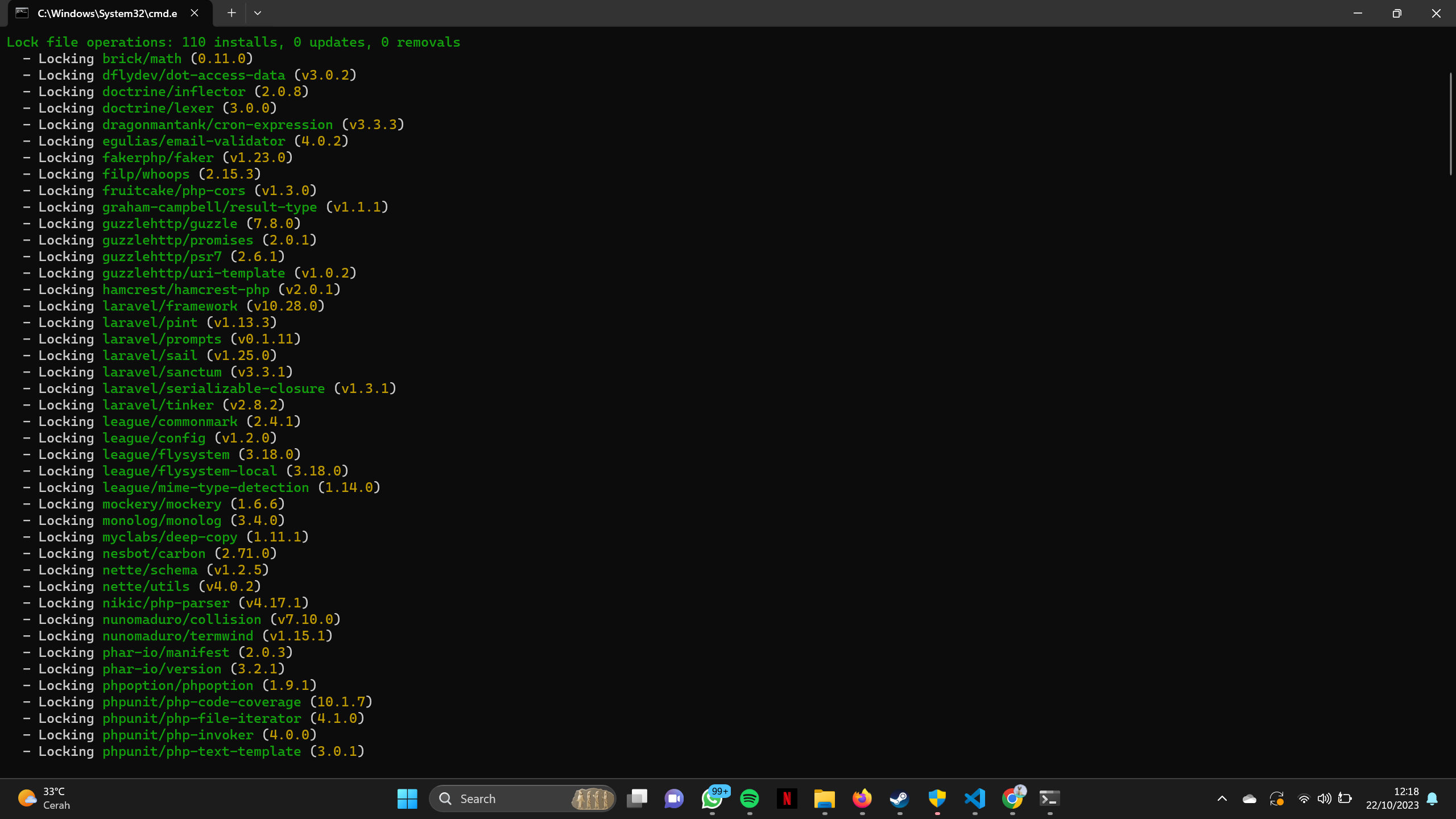Open Visual Studio Code from taskbar
Screen dimensions: 1456x819
click(x=975, y=799)
